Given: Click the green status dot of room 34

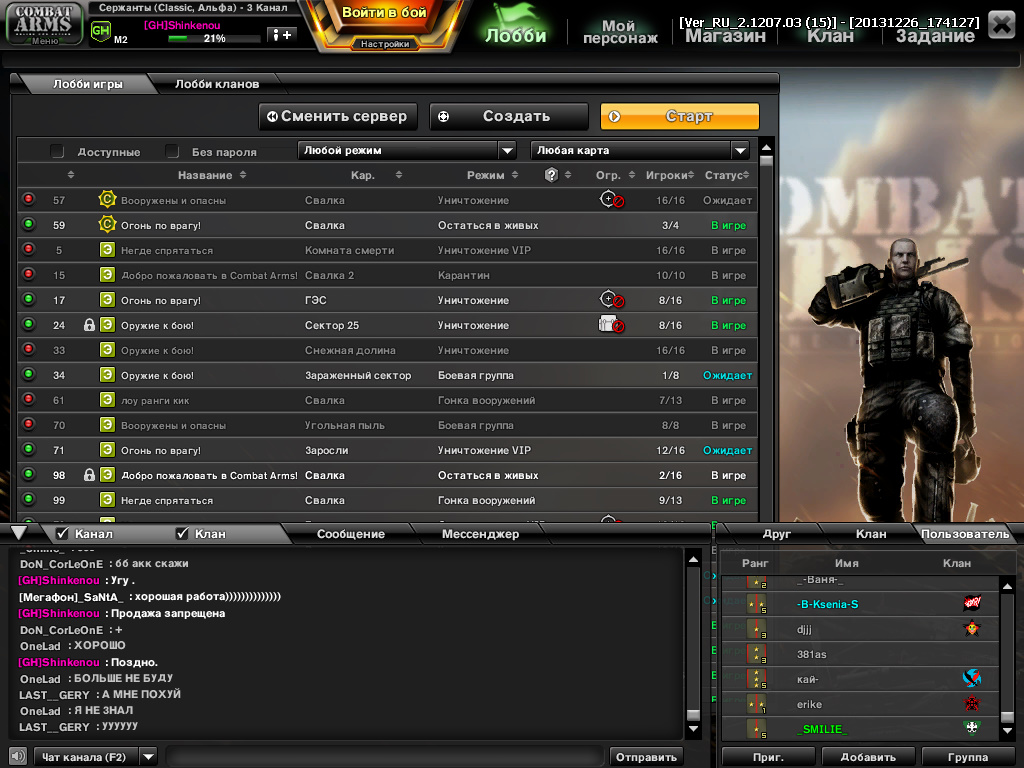Looking at the screenshot, I should [x=28, y=374].
